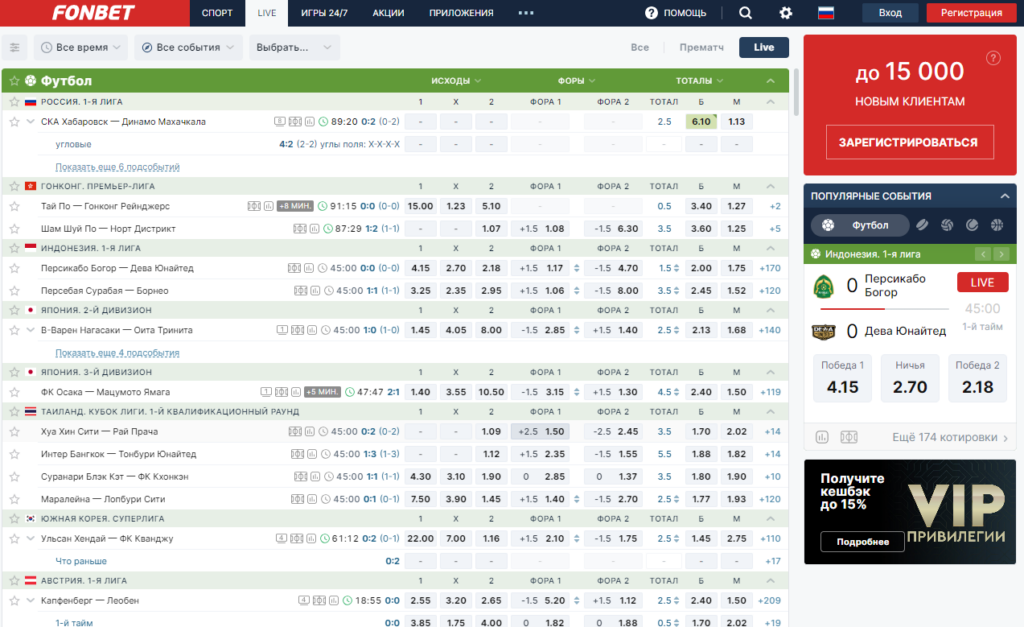Image resolution: width=1024 pixels, height=627 pixels.
Task: Change language via Russian flag icon
Action: coord(826,13)
